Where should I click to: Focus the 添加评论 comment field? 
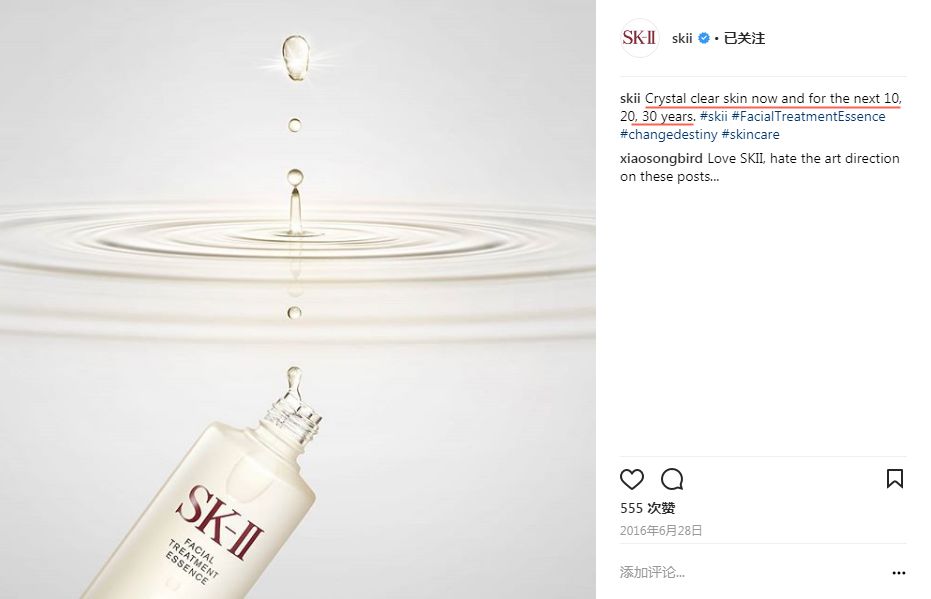tap(751, 572)
